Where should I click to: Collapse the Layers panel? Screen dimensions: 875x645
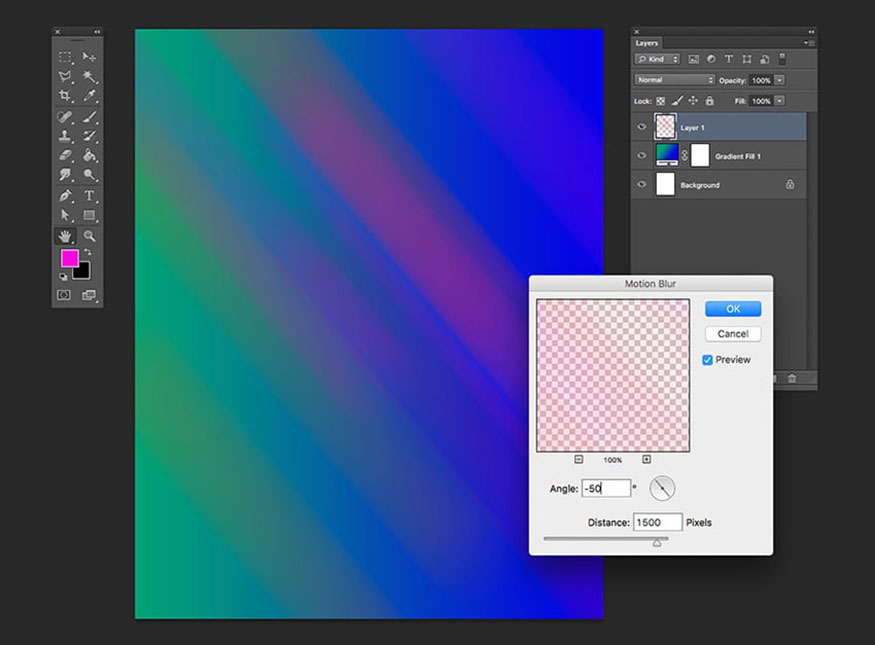pos(811,32)
